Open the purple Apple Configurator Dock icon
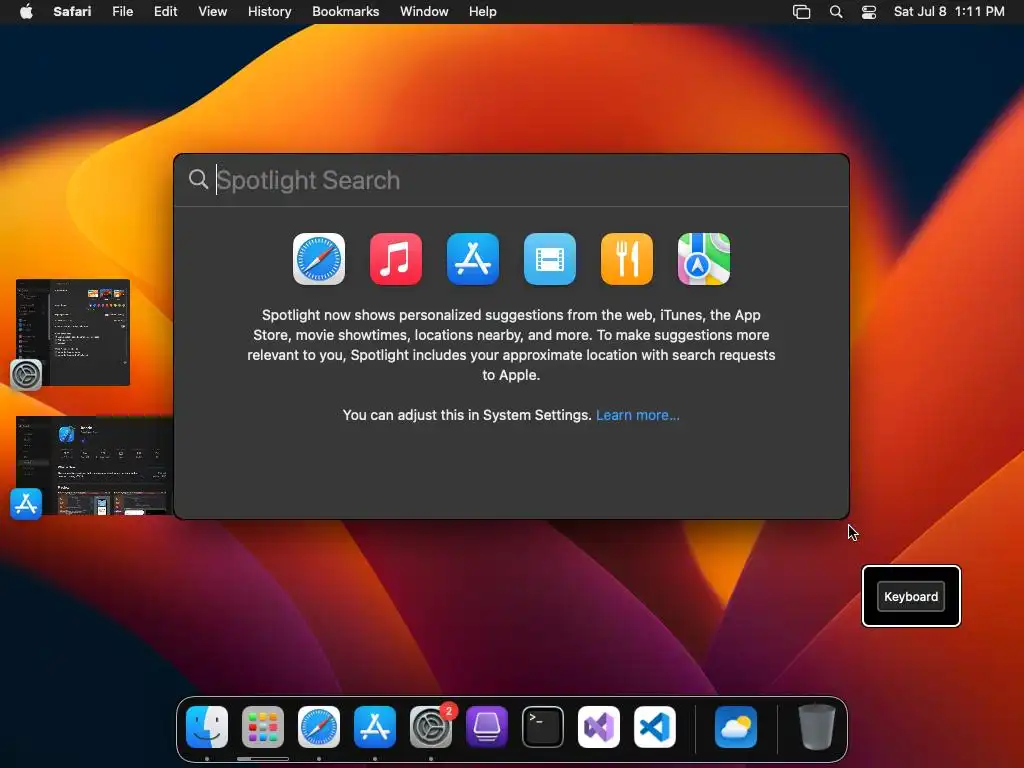The height and width of the screenshot is (768, 1024). [x=487, y=727]
